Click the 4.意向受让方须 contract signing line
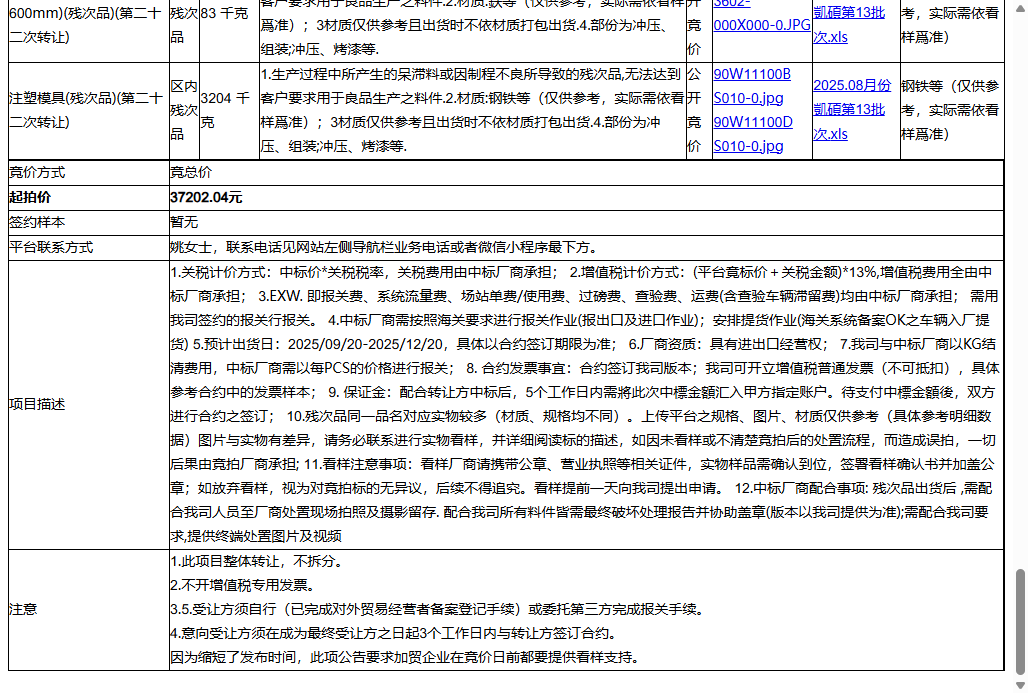The height and width of the screenshot is (693, 1028). tap(393, 633)
